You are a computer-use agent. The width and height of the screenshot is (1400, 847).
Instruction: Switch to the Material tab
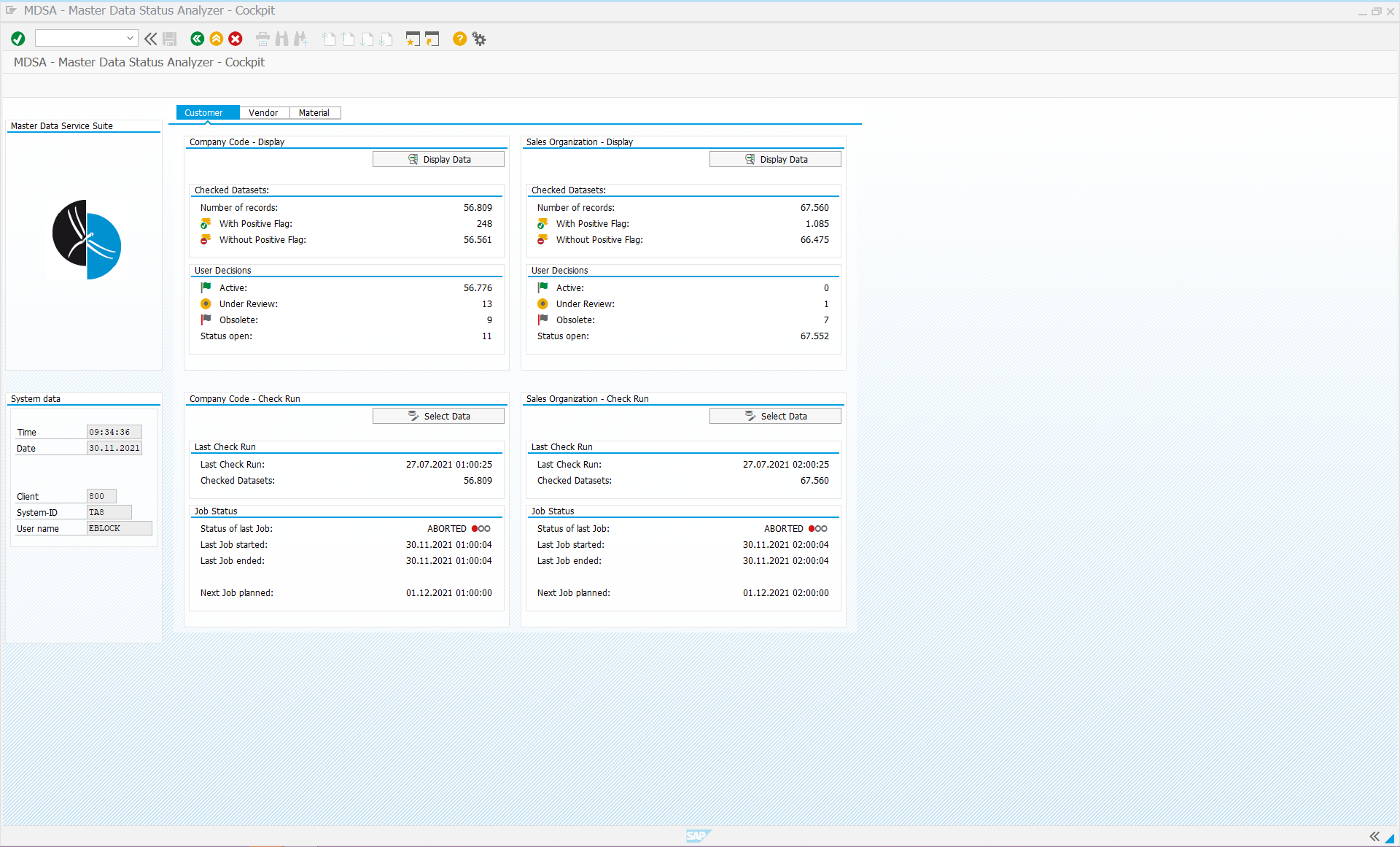point(315,112)
